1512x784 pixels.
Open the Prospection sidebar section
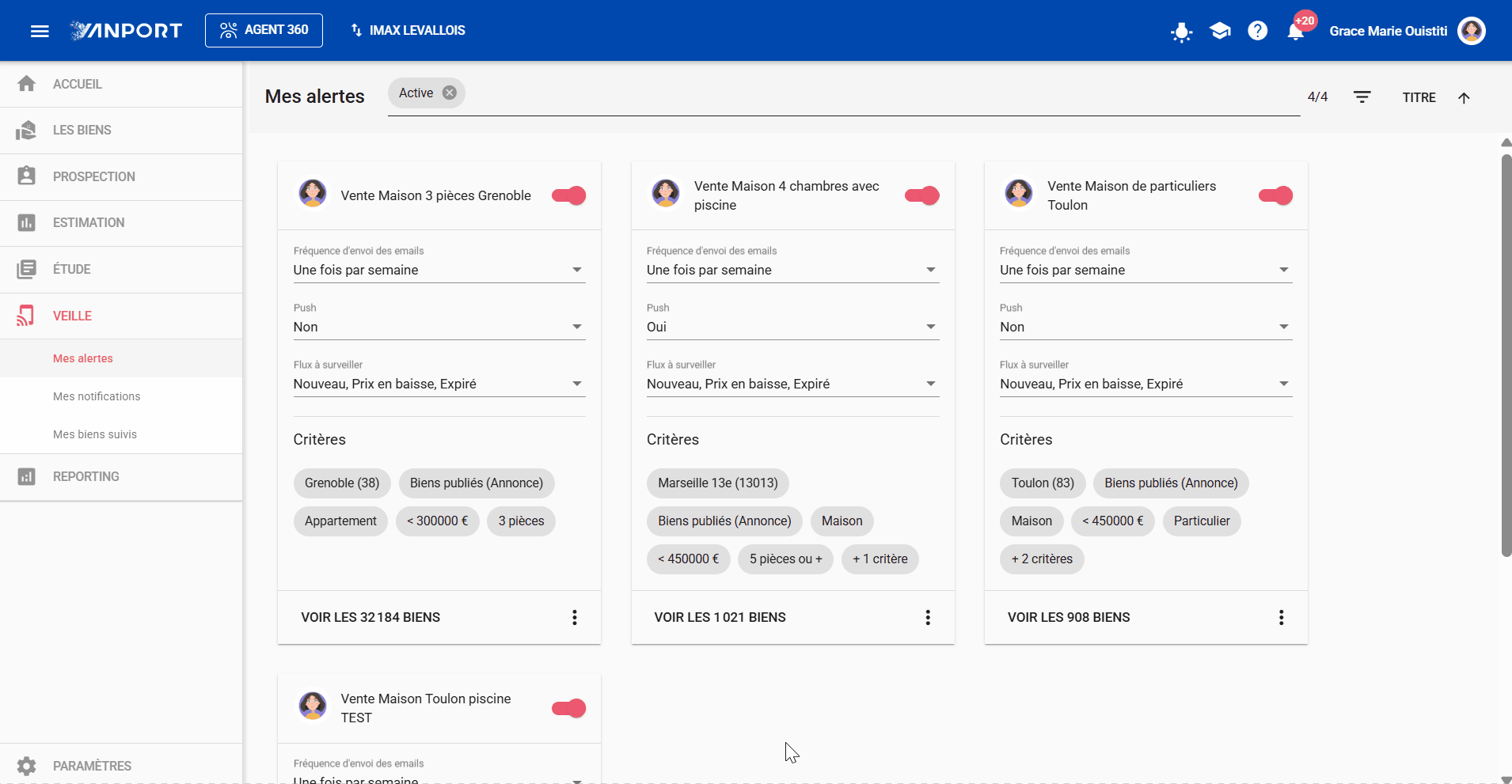point(121,176)
